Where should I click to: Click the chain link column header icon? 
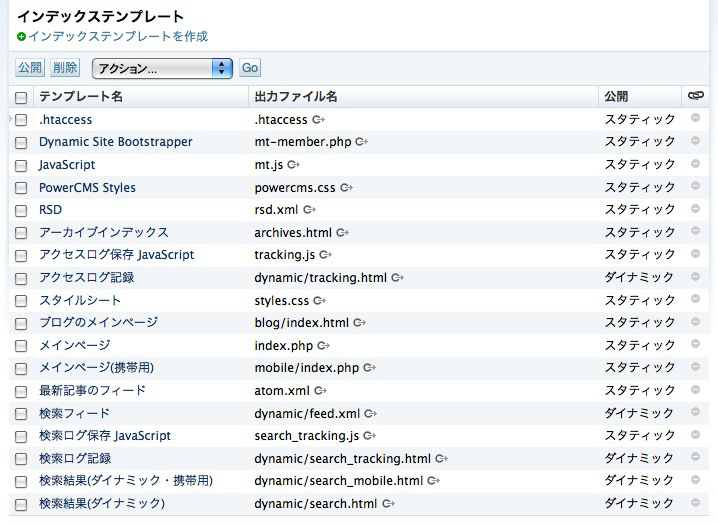click(x=696, y=96)
